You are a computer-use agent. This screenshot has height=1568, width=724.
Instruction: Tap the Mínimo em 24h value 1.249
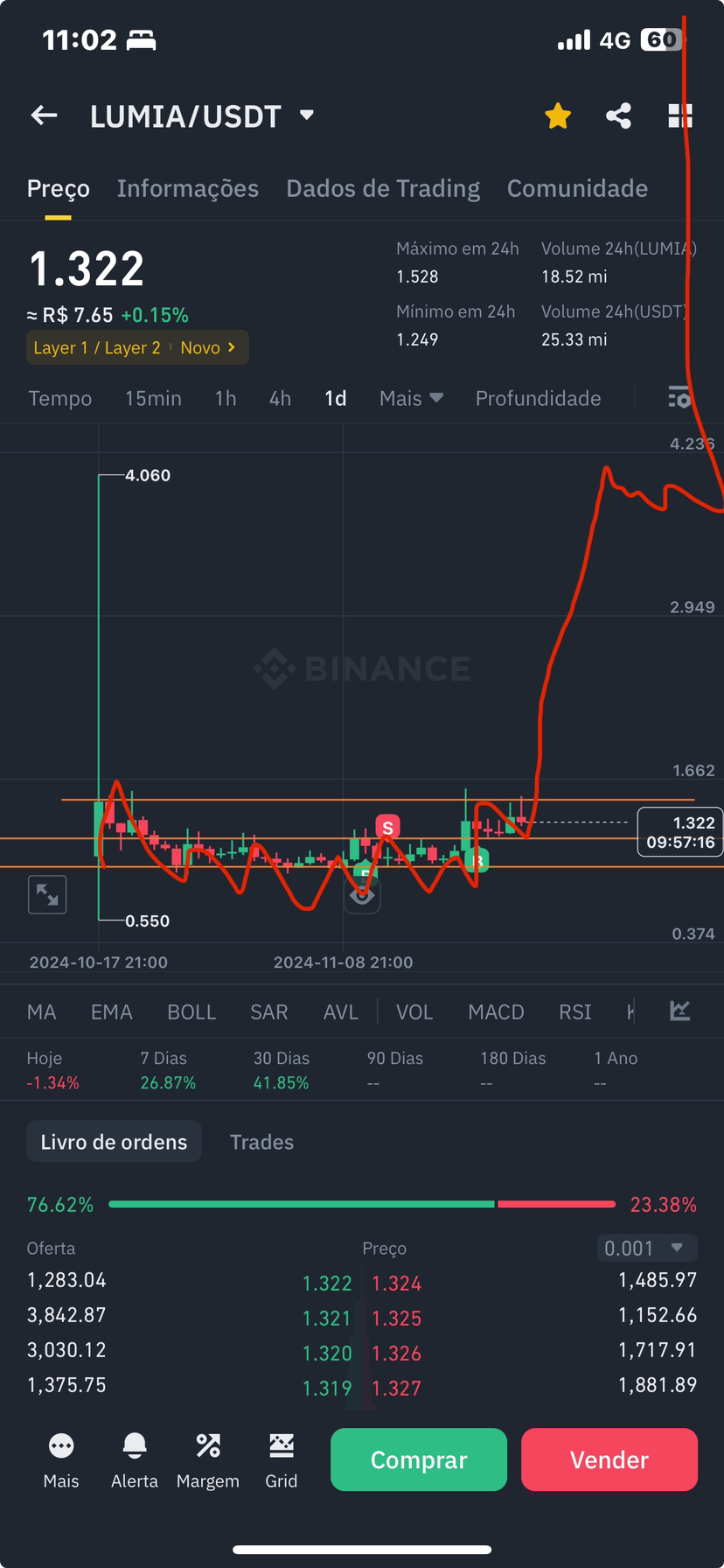(417, 339)
